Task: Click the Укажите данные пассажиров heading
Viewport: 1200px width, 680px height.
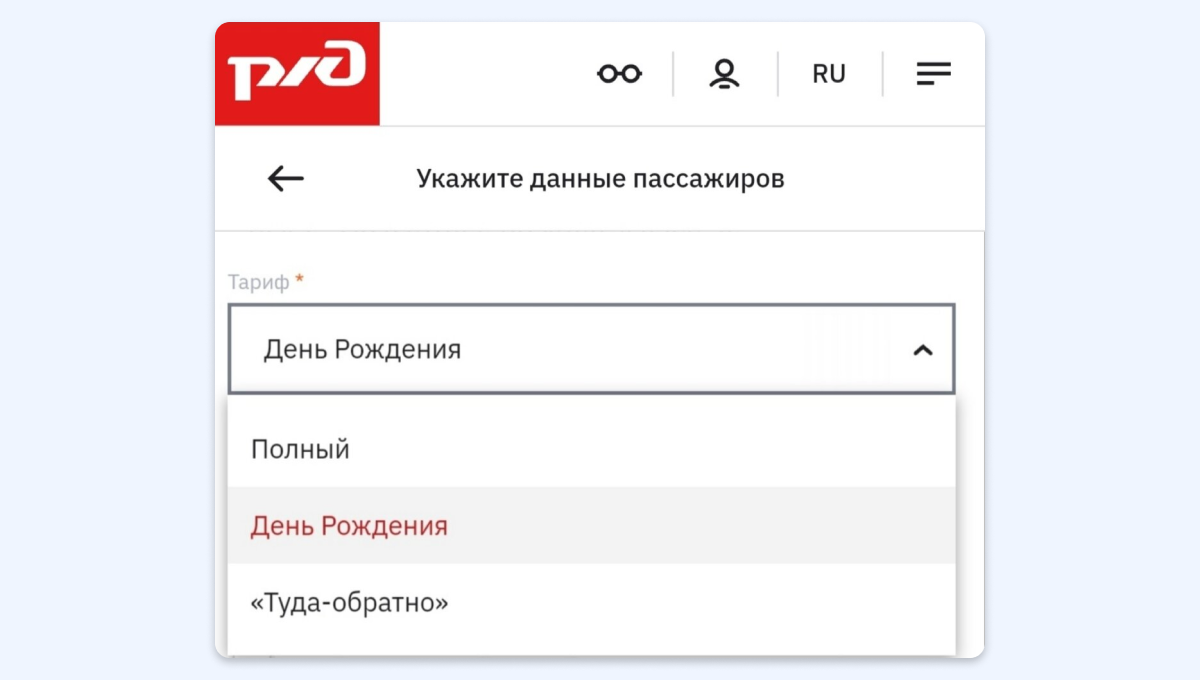Action: (x=600, y=179)
